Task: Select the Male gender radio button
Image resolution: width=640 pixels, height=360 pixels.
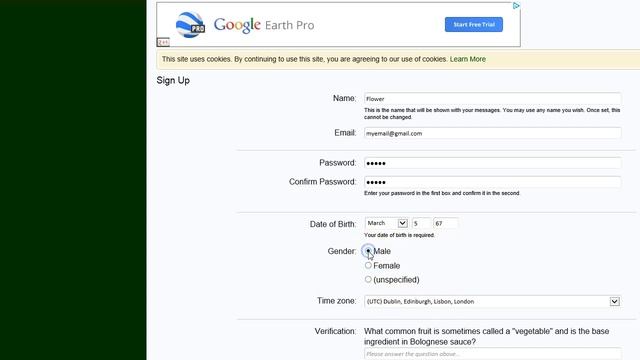Action: (x=368, y=251)
